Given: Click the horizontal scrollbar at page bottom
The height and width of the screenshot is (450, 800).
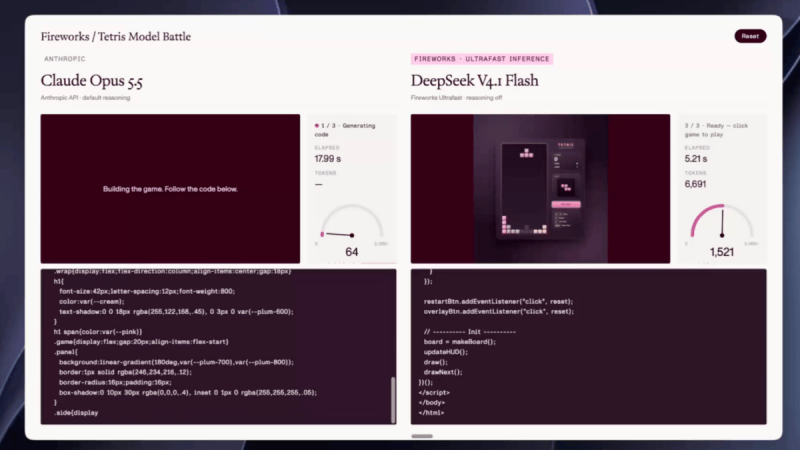Looking at the screenshot, I should (422, 436).
